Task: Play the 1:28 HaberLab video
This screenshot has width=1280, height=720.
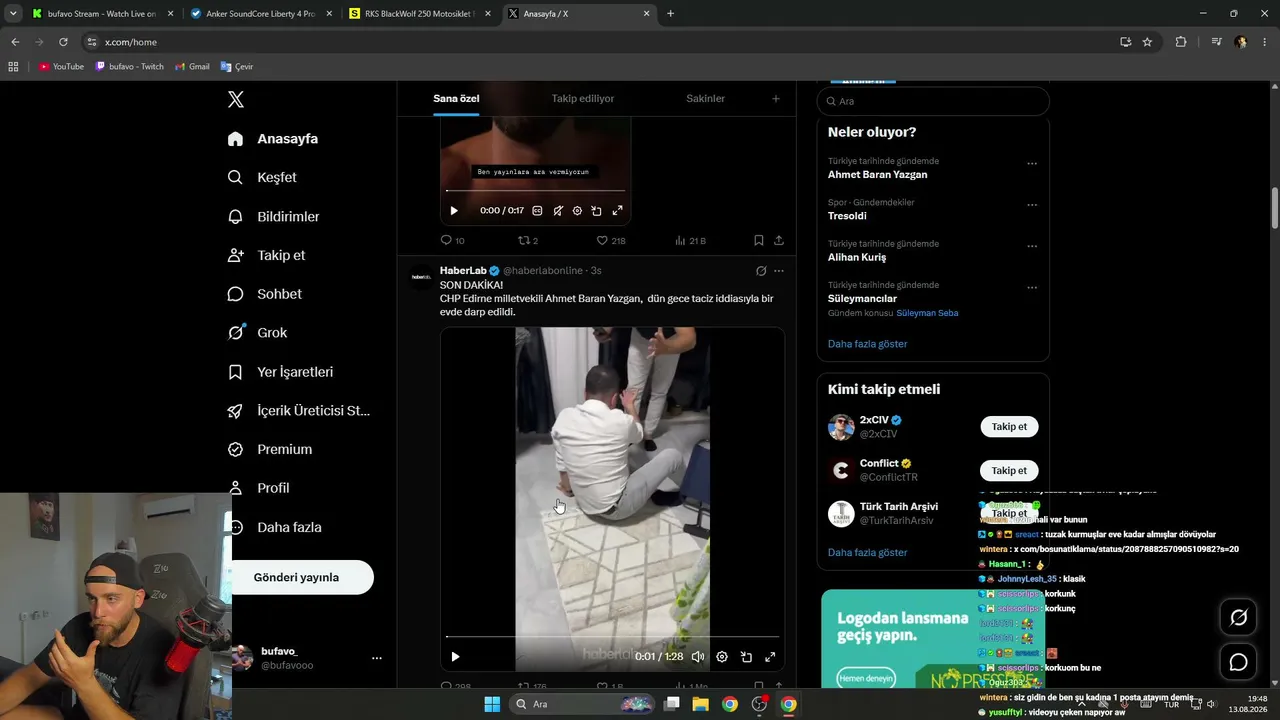Action: [x=455, y=657]
